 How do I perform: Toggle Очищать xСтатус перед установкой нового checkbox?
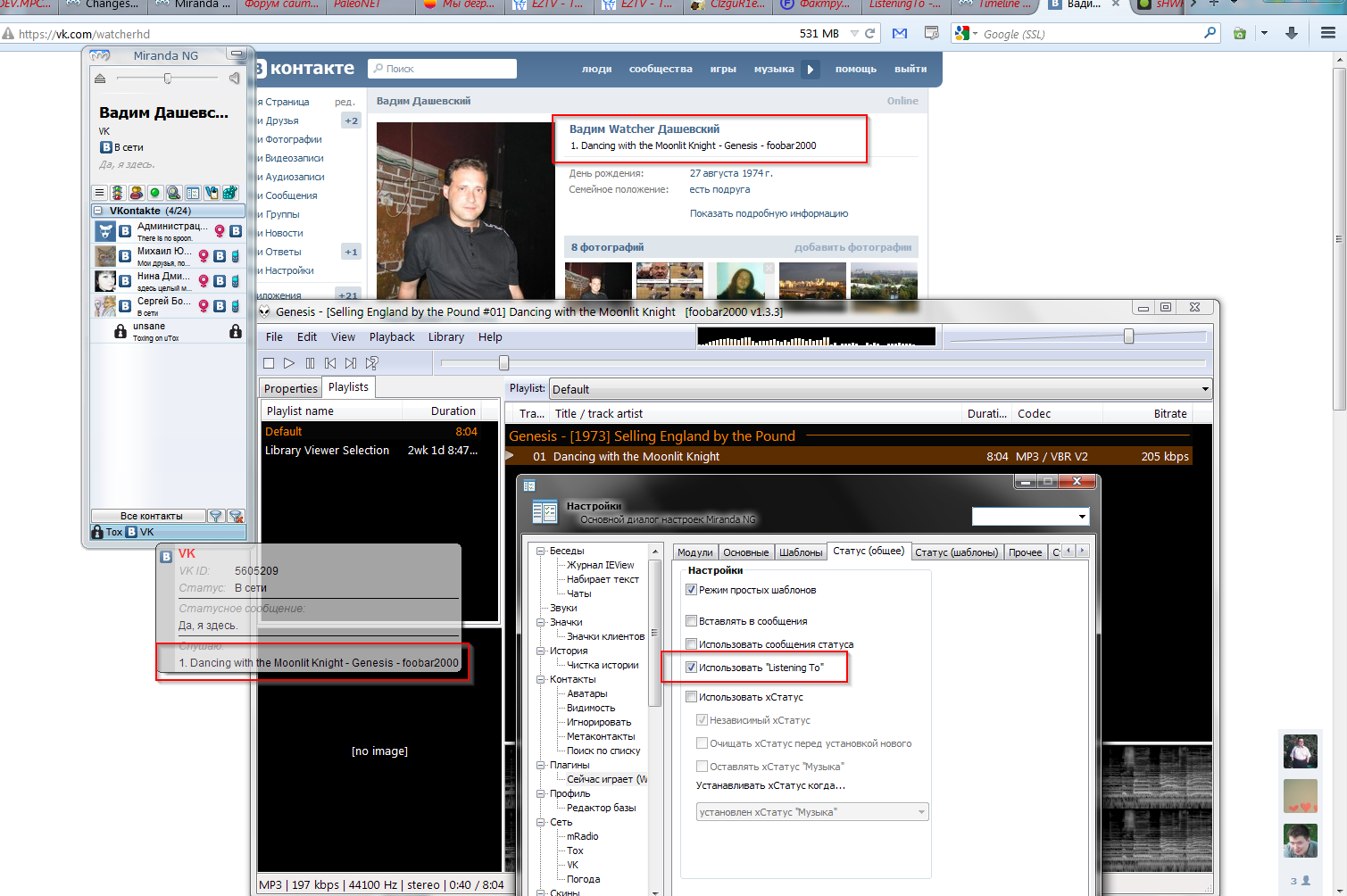click(x=702, y=743)
